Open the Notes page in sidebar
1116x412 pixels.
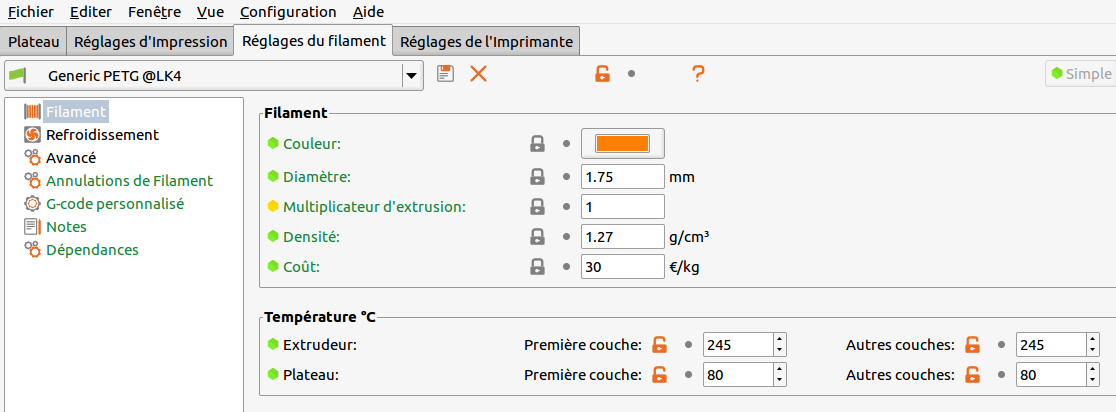[x=66, y=227]
